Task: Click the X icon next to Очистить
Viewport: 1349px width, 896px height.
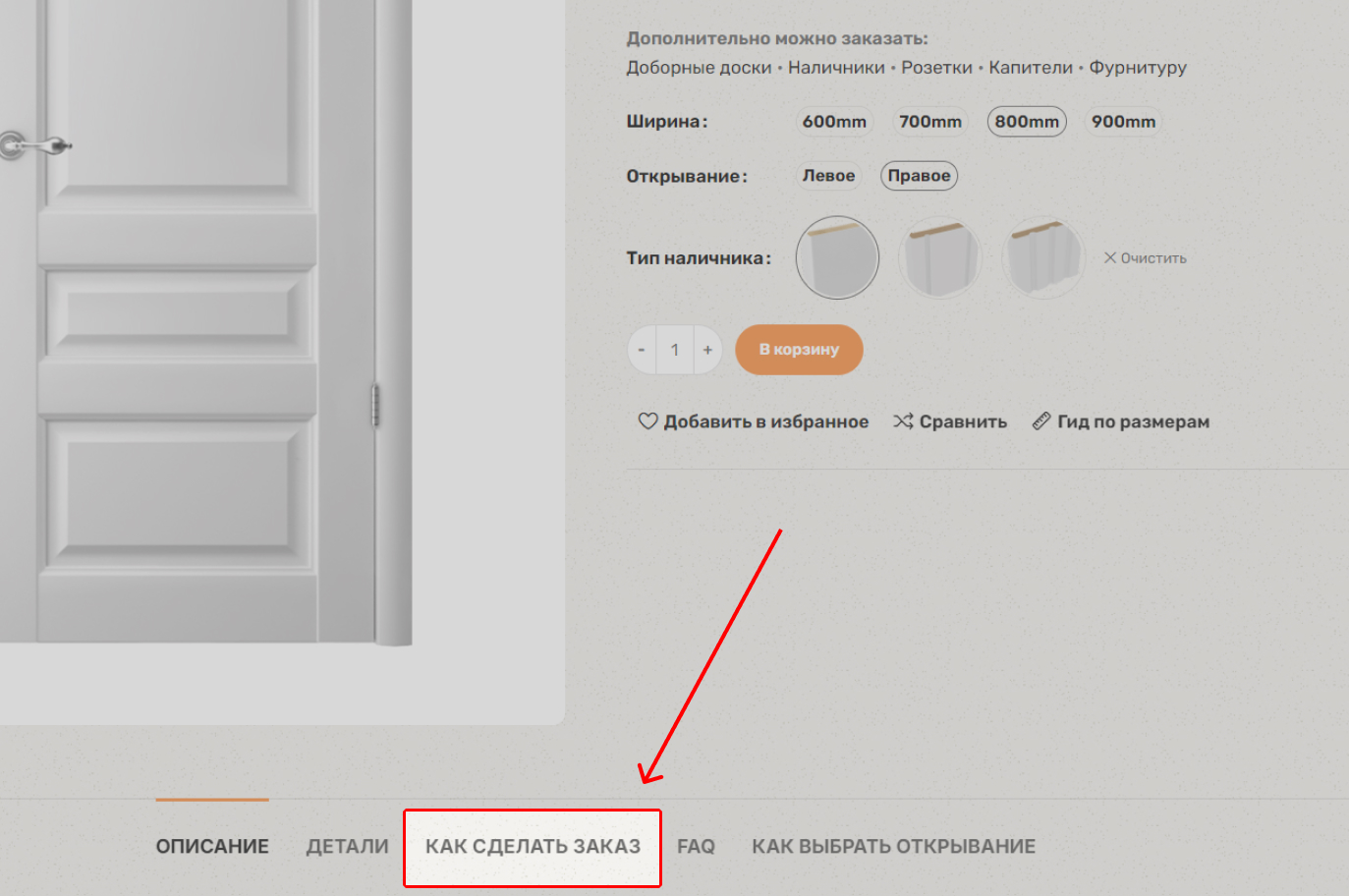Action: pyautogui.click(x=1110, y=257)
